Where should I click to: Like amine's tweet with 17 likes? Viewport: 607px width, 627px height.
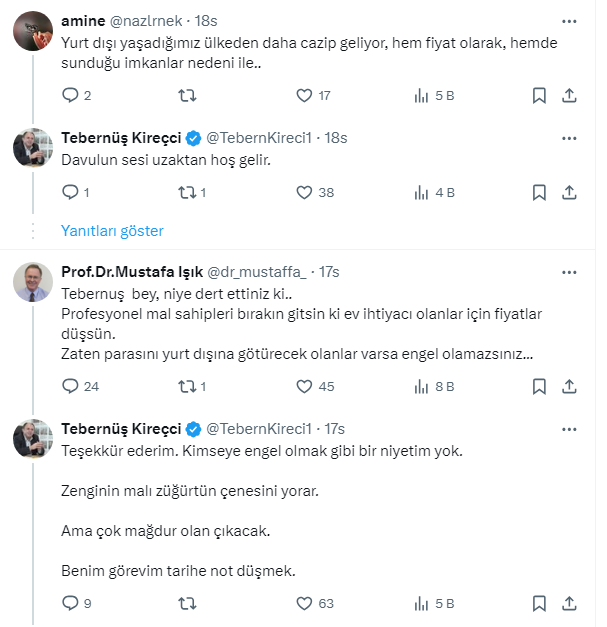click(305, 96)
